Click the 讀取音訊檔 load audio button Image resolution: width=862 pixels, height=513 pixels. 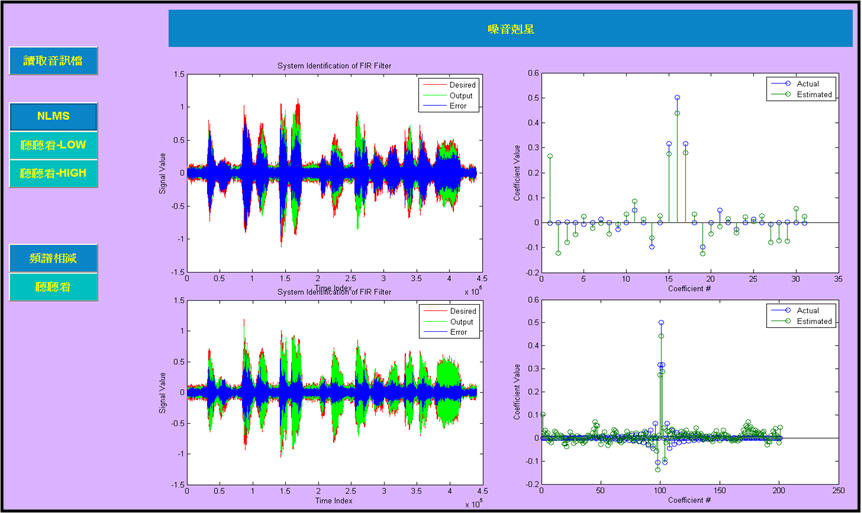(54, 60)
